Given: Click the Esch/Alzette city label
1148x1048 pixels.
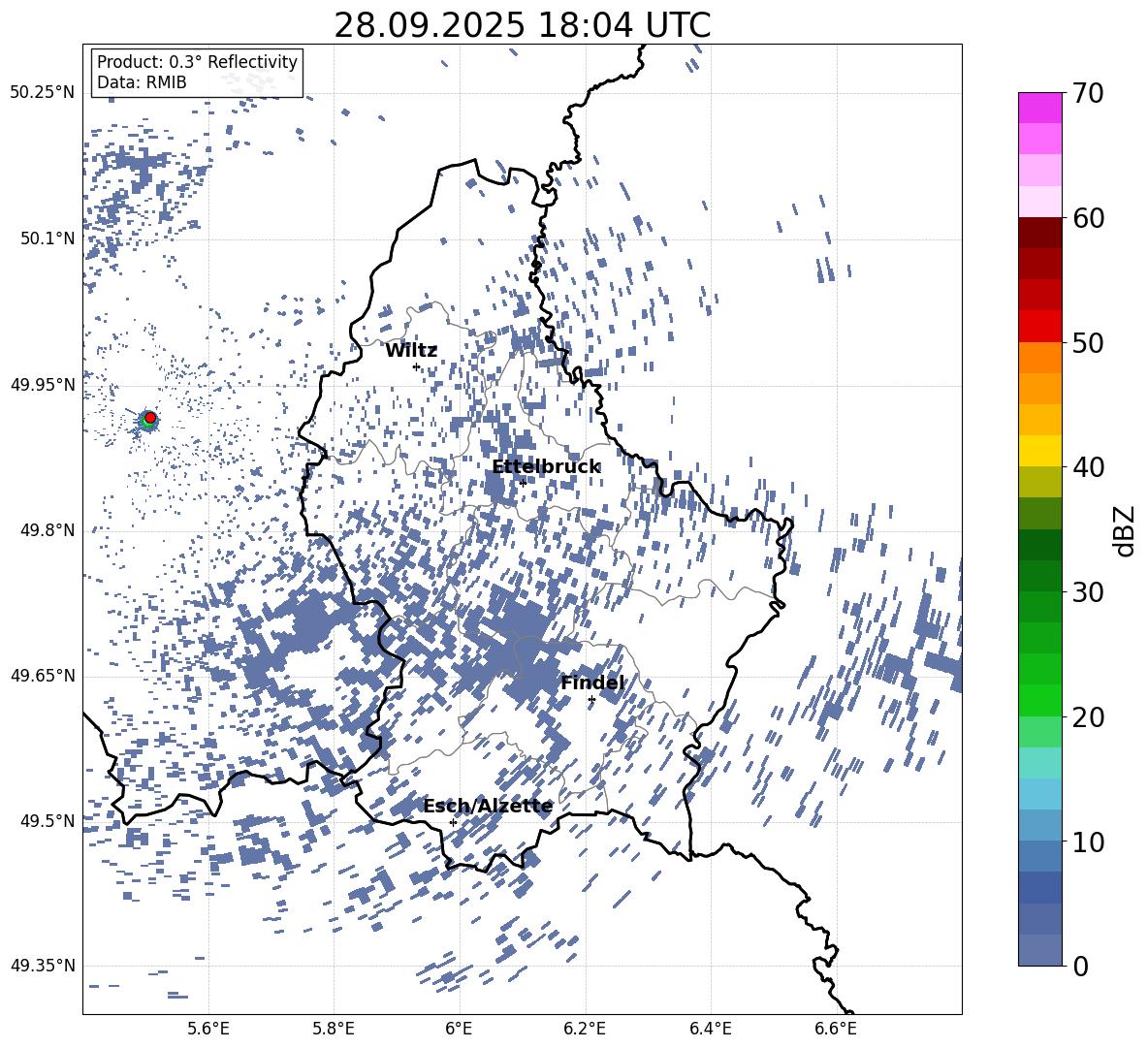Looking at the screenshot, I should 489,806.
